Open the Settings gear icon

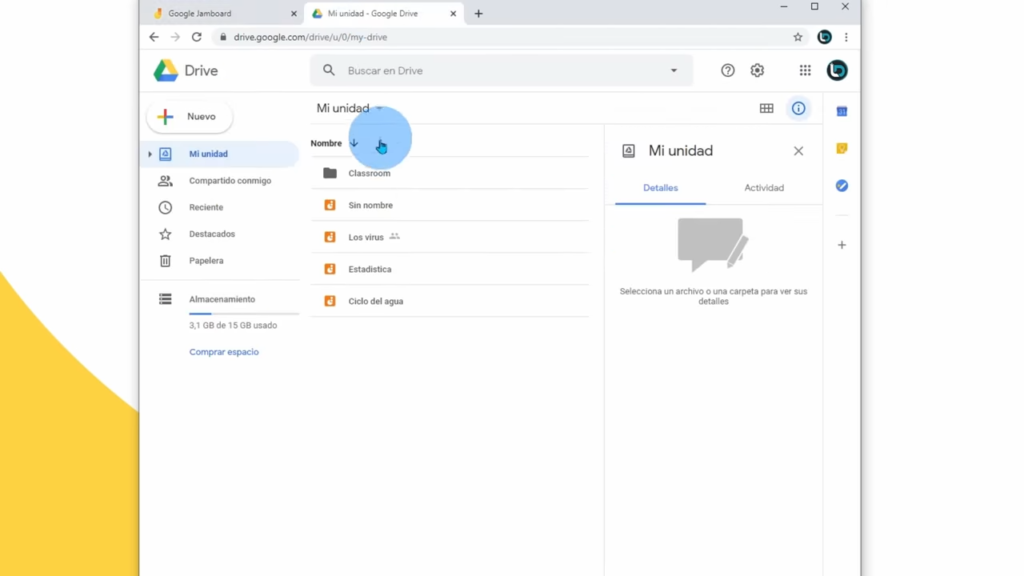(757, 71)
